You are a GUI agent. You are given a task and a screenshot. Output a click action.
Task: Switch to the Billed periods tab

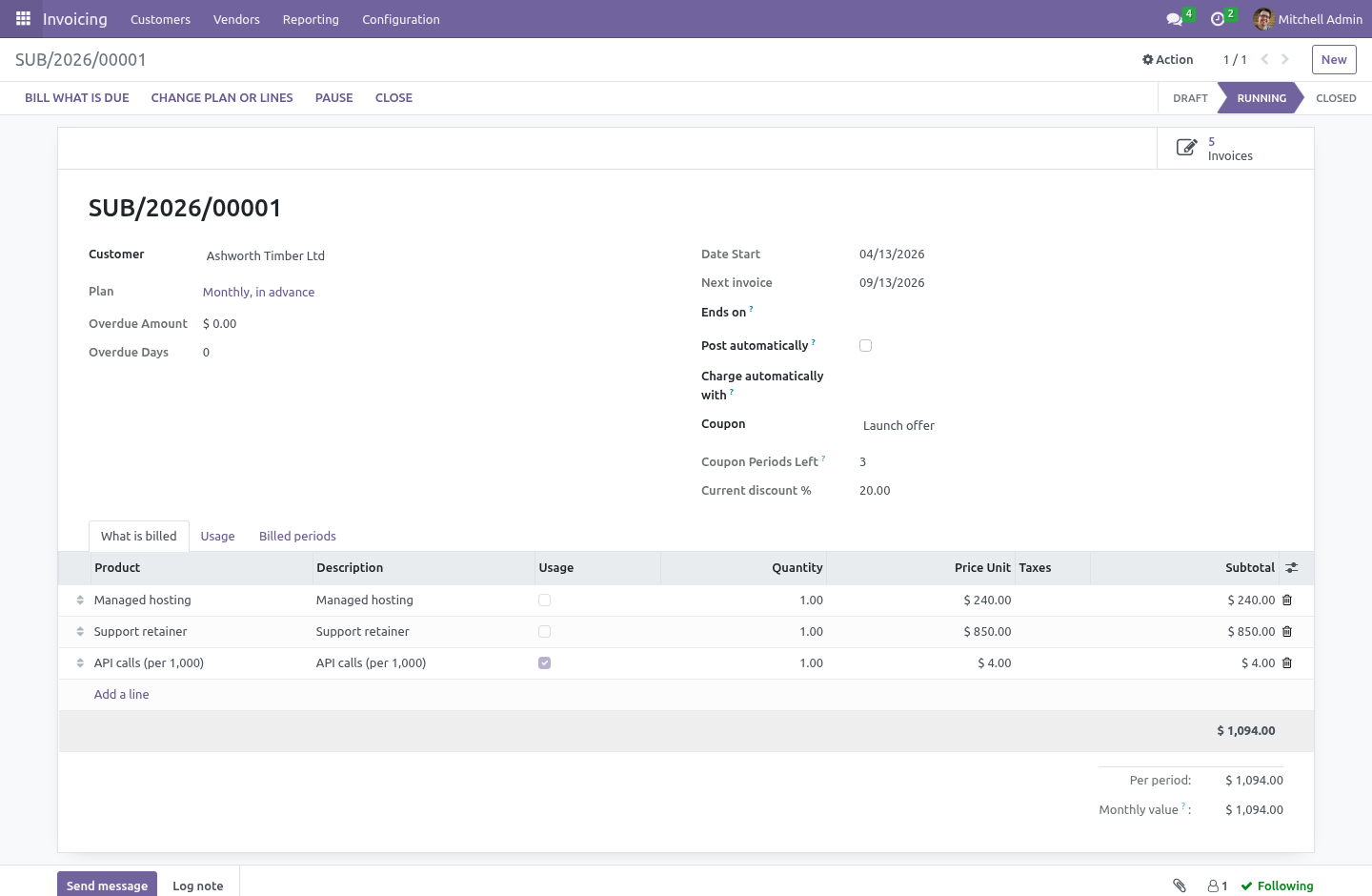tap(297, 537)
